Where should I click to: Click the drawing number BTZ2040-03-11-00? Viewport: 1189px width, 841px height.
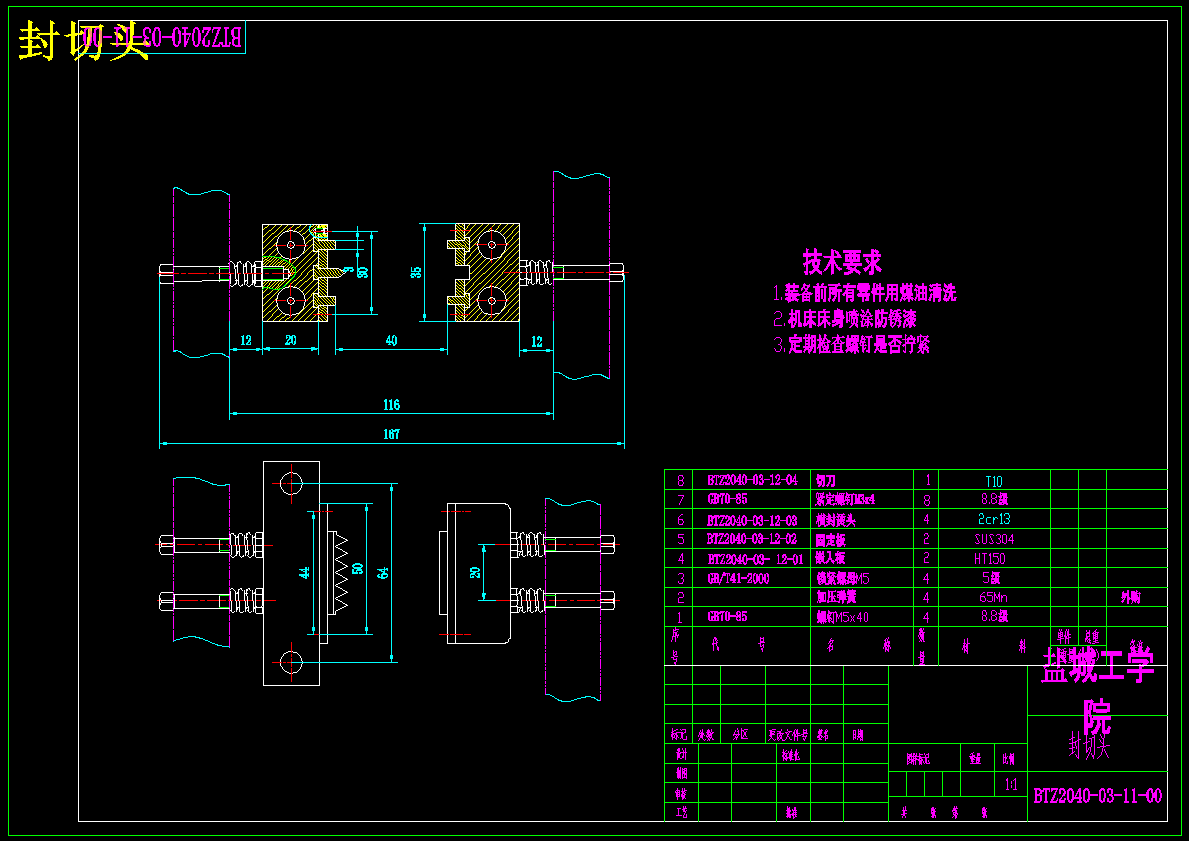click(x=1097, y=795)
